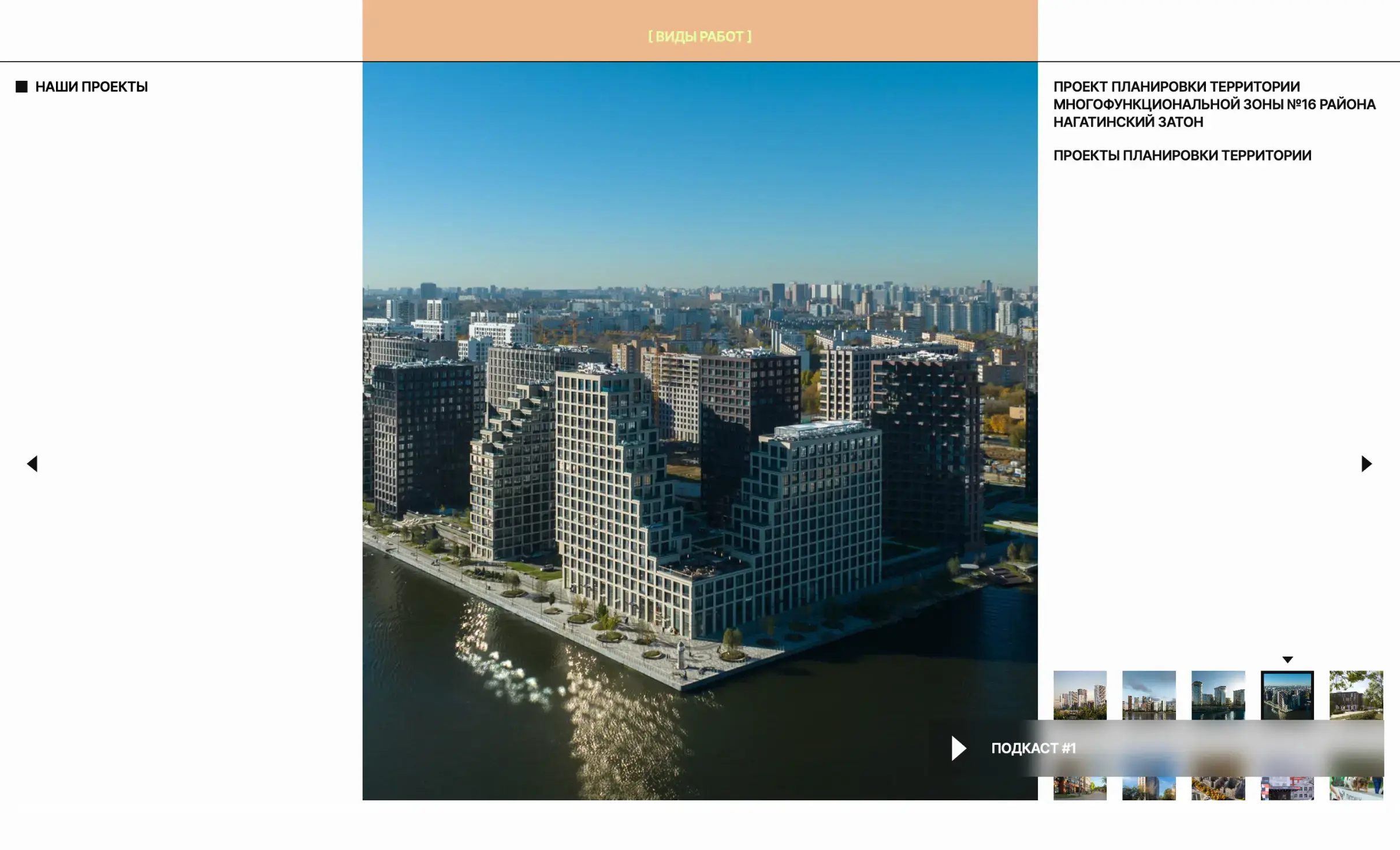Select bottom-row thumbnail with red brick street
Viewport: 1400px width, 850px height.
coord(1079,789)
